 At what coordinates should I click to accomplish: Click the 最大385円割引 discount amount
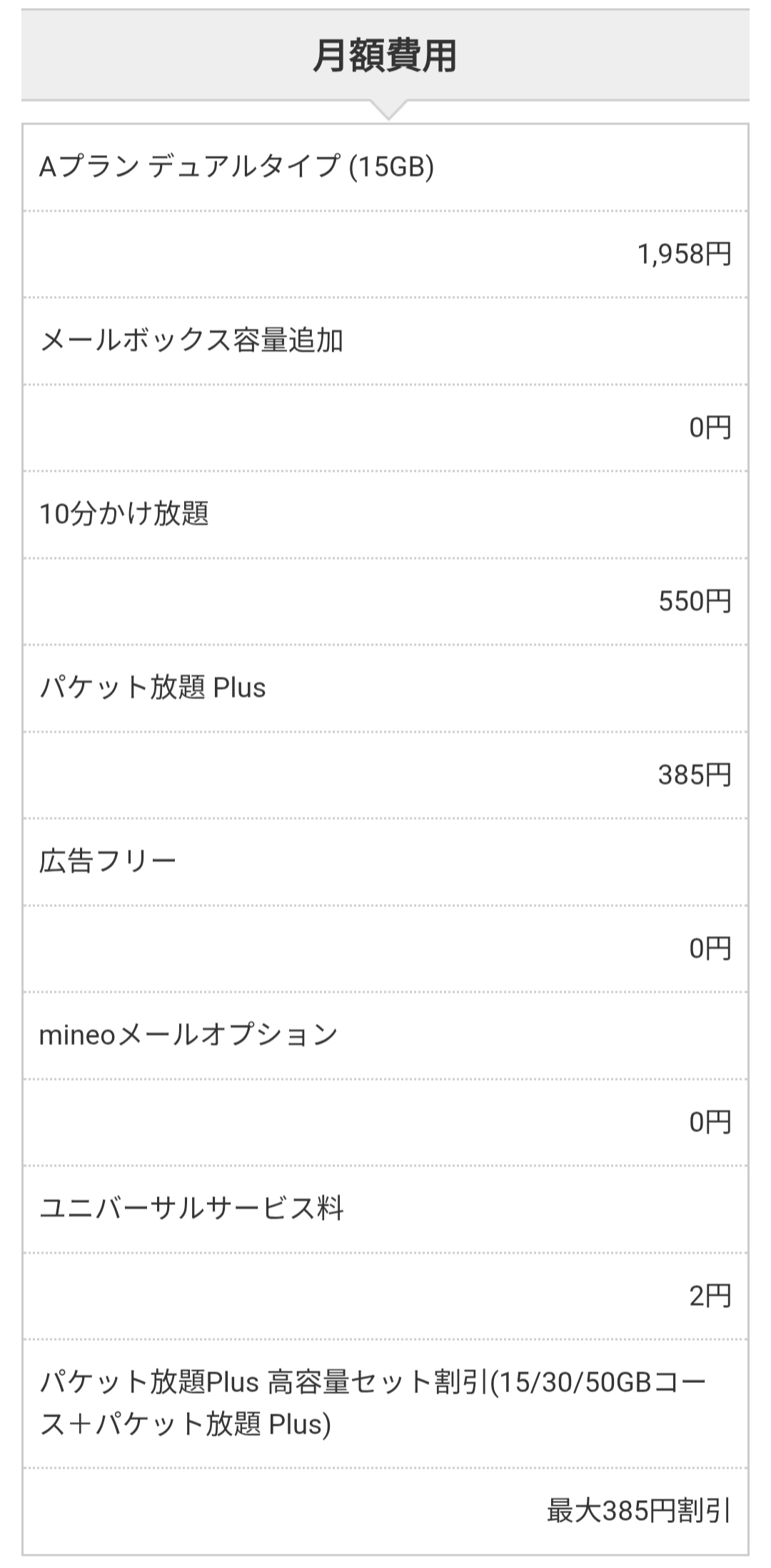point(638,1512)
